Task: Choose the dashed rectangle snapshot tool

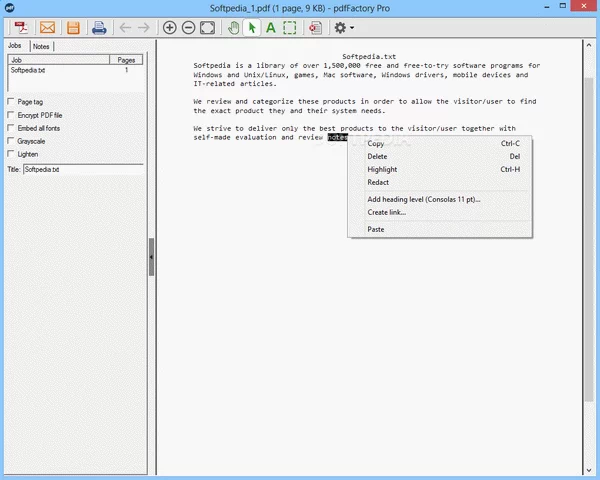Action: (x=289, y=28)
